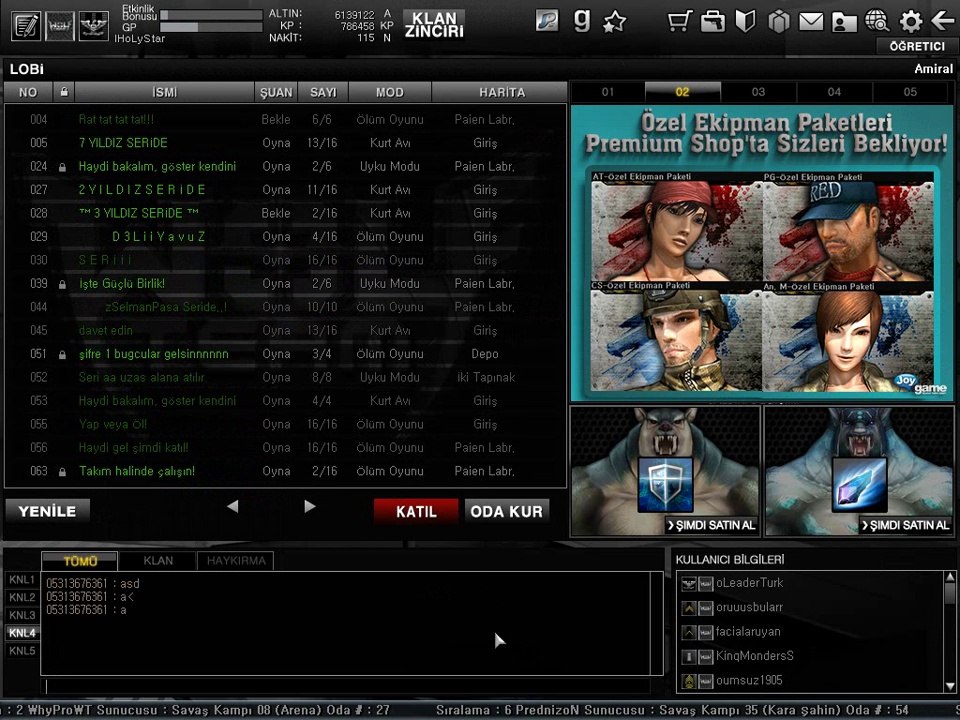Select room 005 '7 YILDIZ SERİDE'
Screen dimensions: 960x720
pyautogui.click(x=285, y=143)
